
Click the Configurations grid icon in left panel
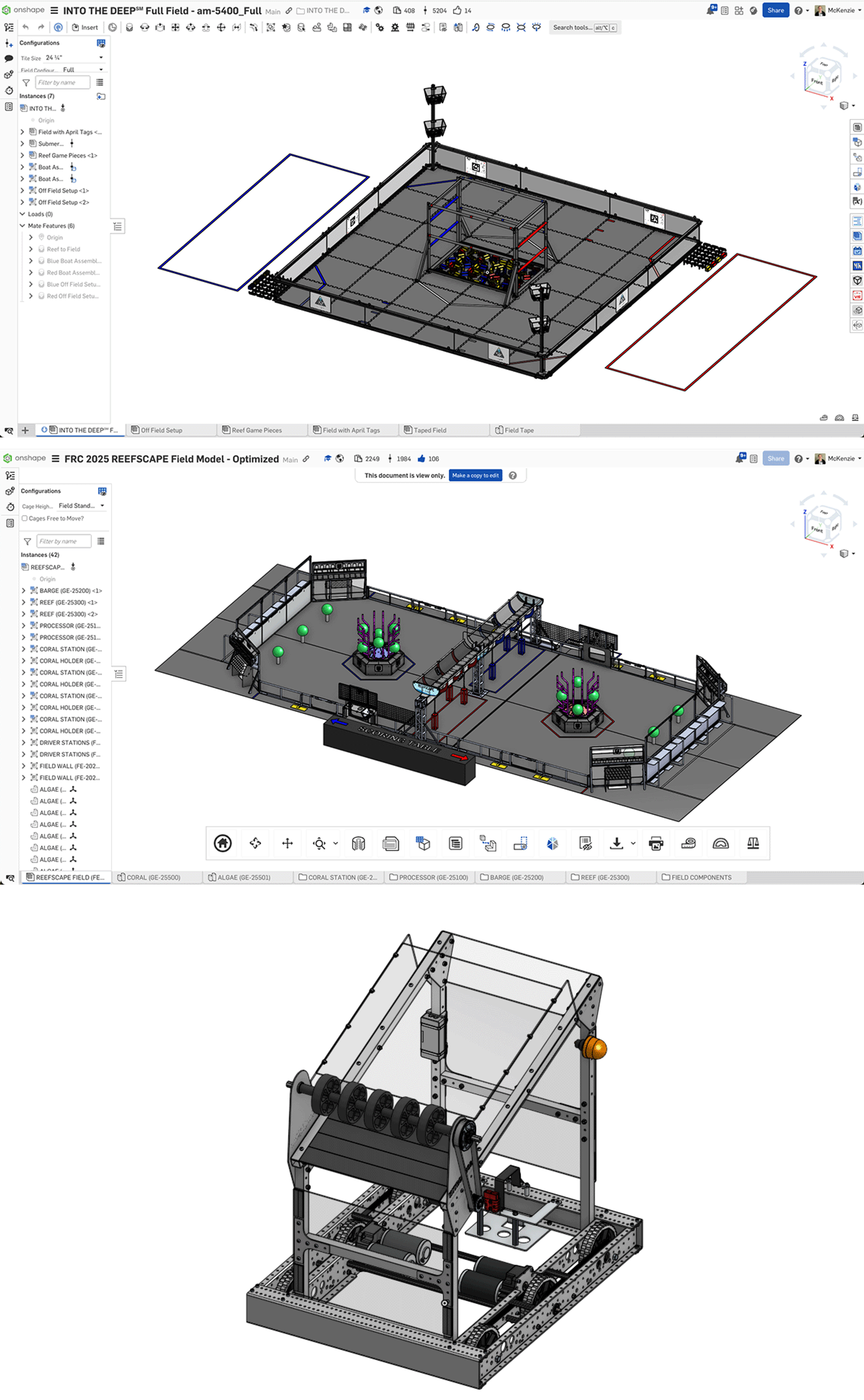[x=101, y=43]
